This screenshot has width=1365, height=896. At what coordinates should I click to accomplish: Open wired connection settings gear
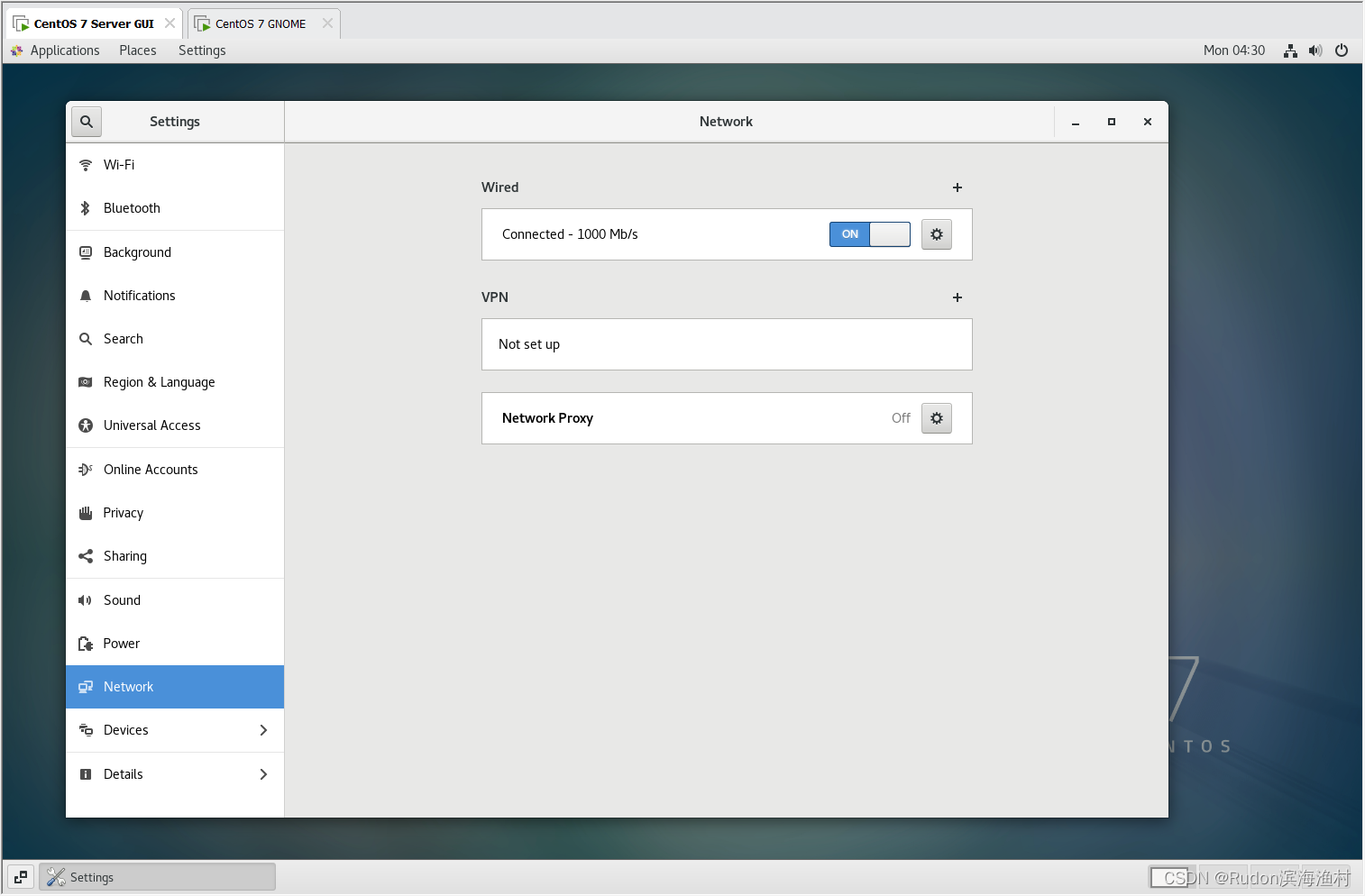(936, 233)
